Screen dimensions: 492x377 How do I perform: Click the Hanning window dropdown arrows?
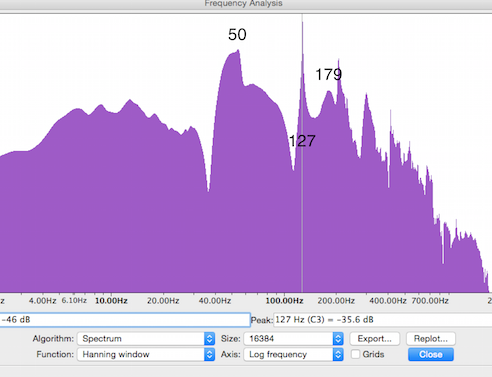click(209, 354)
